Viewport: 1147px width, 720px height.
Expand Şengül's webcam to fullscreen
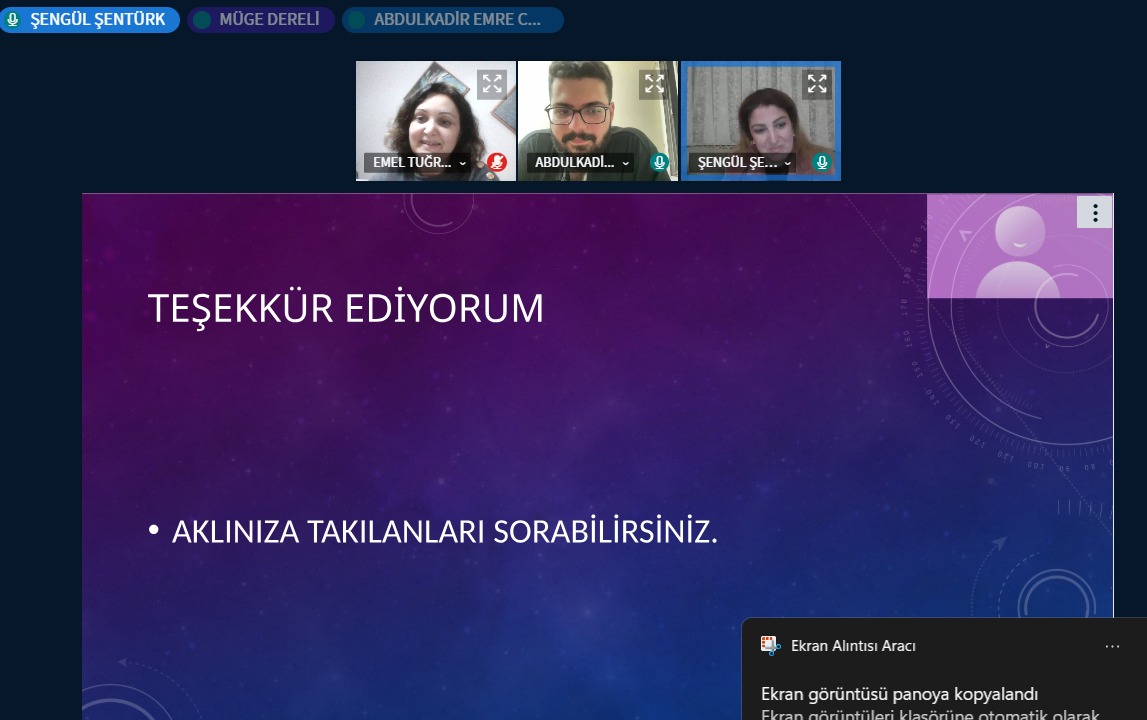click(x=817, y=84)
